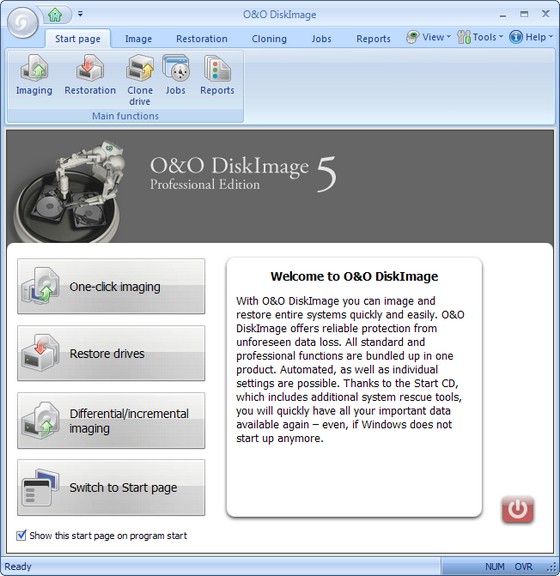Click Switch to Start page button

coord(111,487)
